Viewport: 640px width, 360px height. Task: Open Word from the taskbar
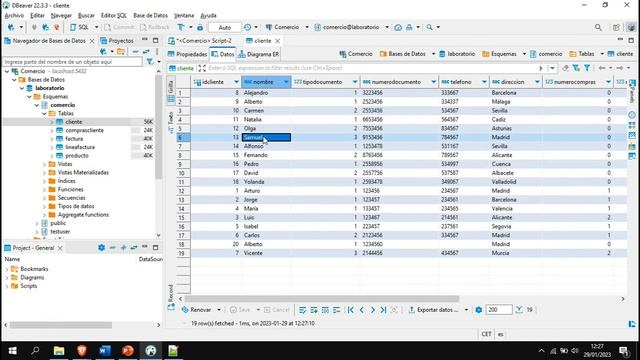pyautogui.click(x=105, y=351)
